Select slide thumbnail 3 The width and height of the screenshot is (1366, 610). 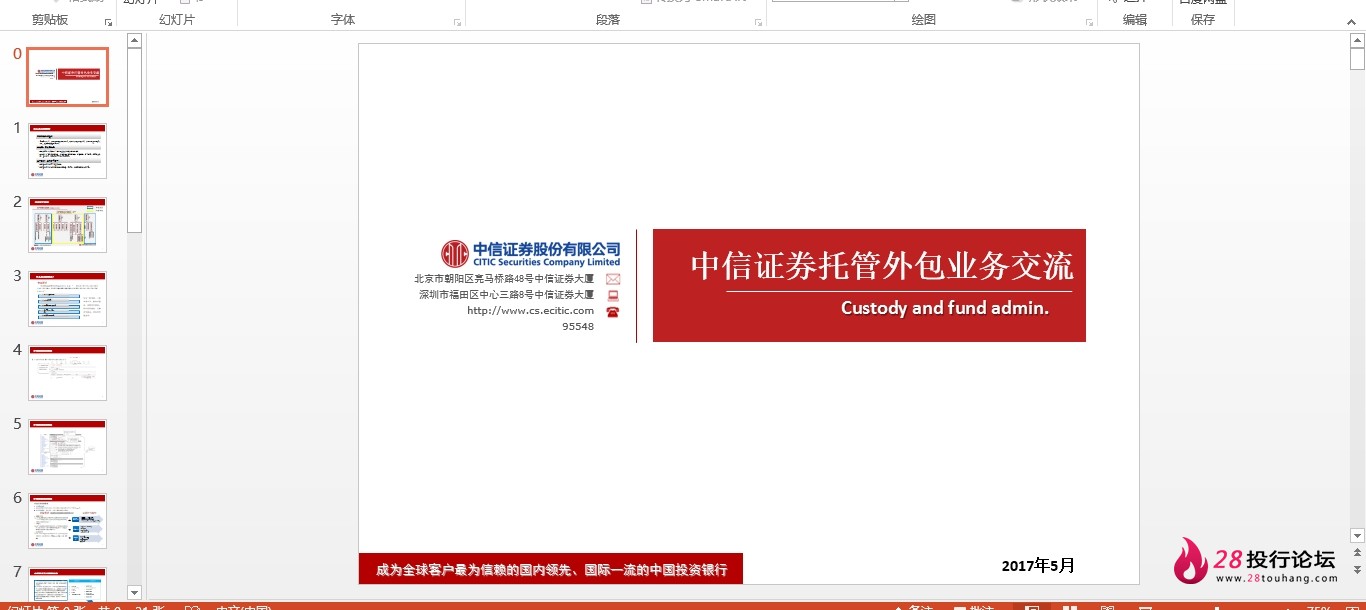pyautogui.click(x=67, y=299)
